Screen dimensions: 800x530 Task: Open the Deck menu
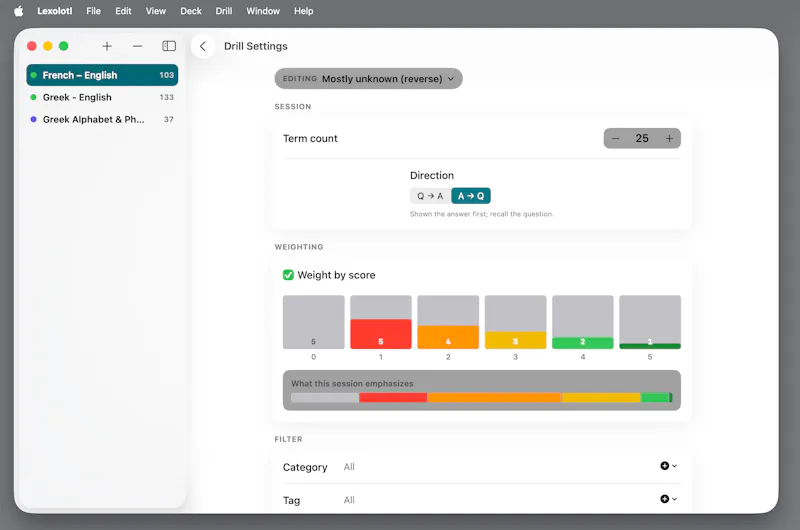191,11
